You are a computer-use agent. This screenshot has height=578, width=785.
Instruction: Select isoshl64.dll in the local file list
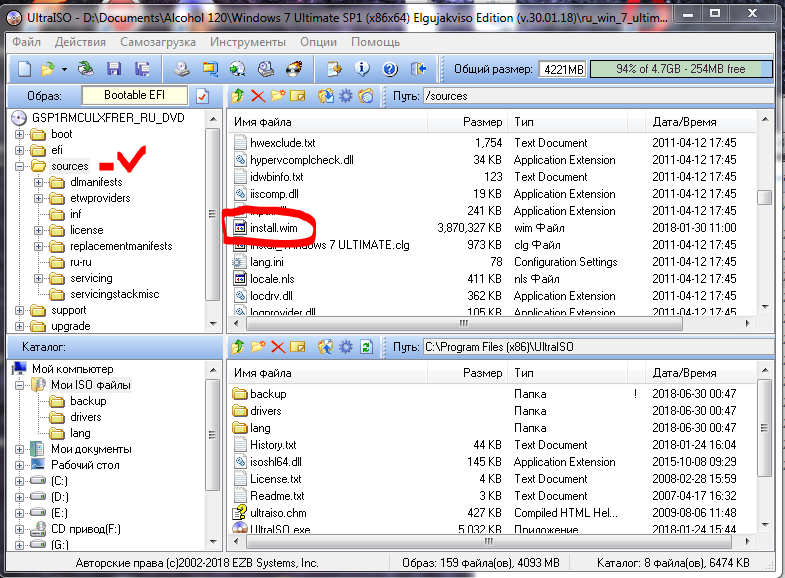click(276, 462)
